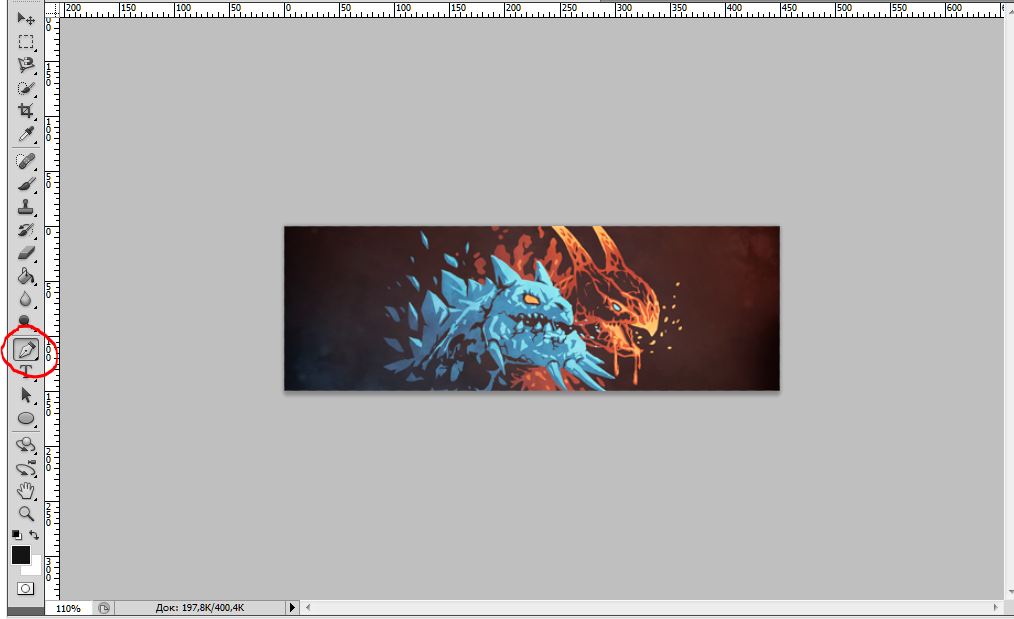Select the Healing Brush tool
The image size is (1014, 619).
[26, 161]
